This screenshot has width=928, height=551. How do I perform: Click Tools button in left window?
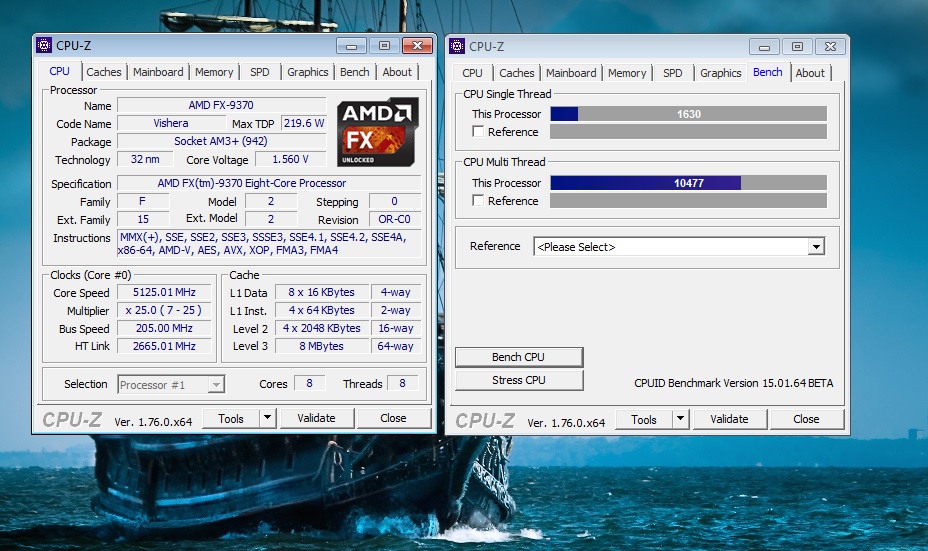click(231, 418)
